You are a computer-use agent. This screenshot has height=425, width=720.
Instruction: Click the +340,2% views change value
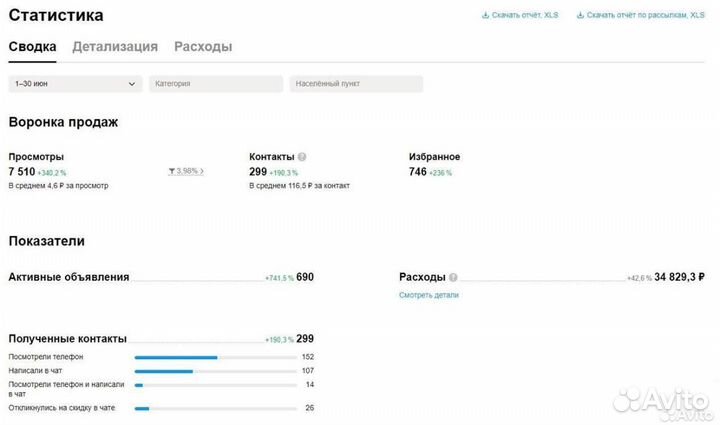click(x=52, y=173)
